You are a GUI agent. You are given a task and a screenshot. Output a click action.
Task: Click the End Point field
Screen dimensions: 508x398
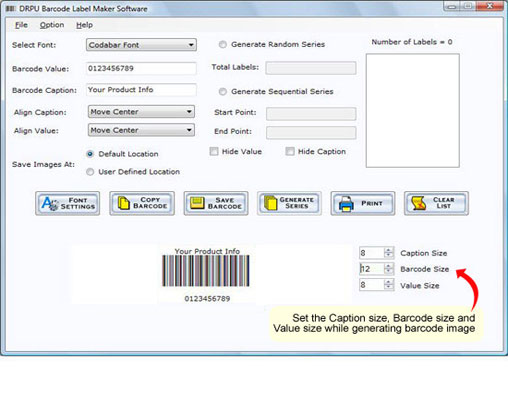pos(311,133)
